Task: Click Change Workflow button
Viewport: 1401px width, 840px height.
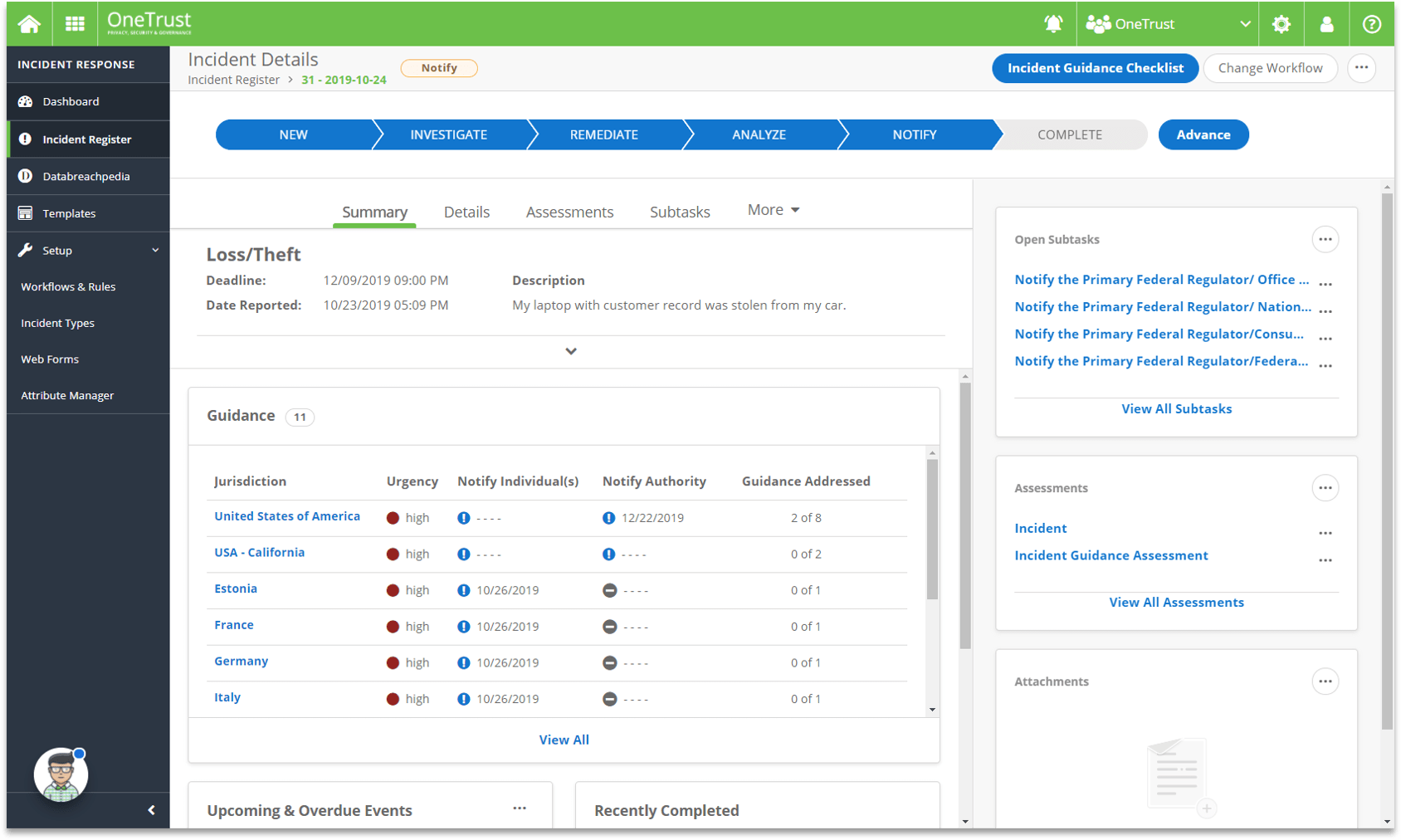Action: click(1270, 68)
